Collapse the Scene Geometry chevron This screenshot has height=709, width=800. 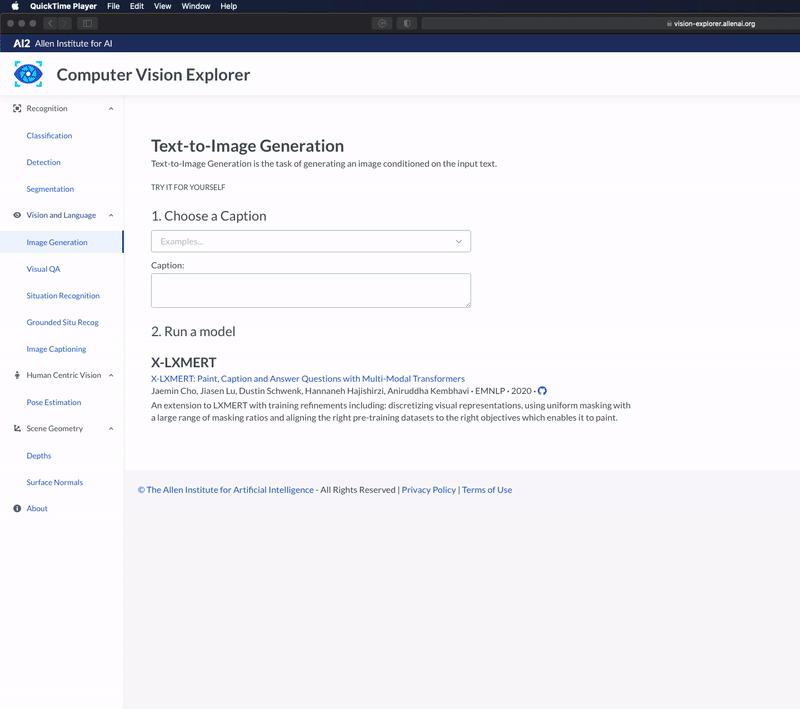click(x=111, y=429)
